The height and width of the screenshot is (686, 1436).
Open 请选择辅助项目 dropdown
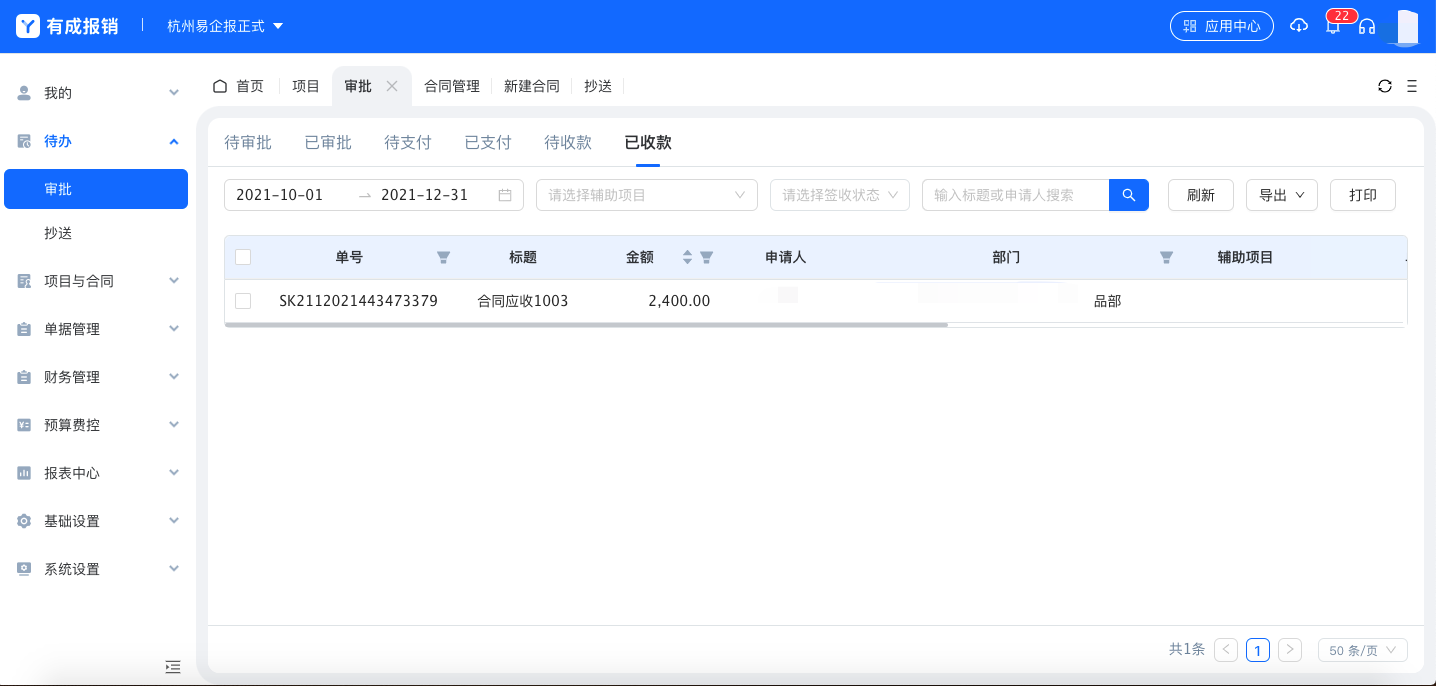click(647, 195)
